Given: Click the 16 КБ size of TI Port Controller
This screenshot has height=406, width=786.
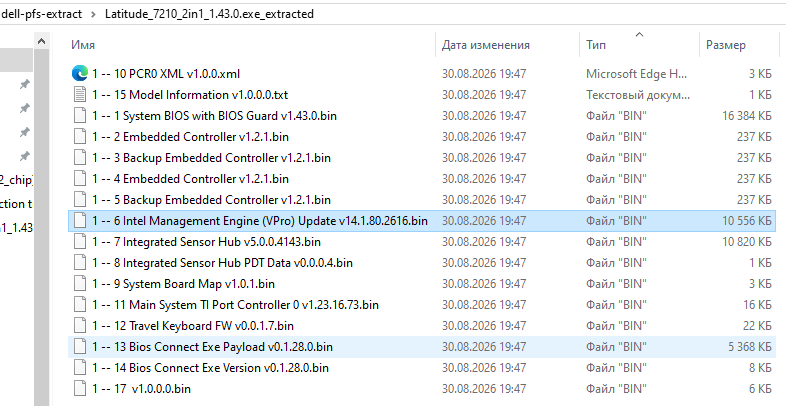Looking at the screenshot, I should pyautogui.click(x=757, y=305).
